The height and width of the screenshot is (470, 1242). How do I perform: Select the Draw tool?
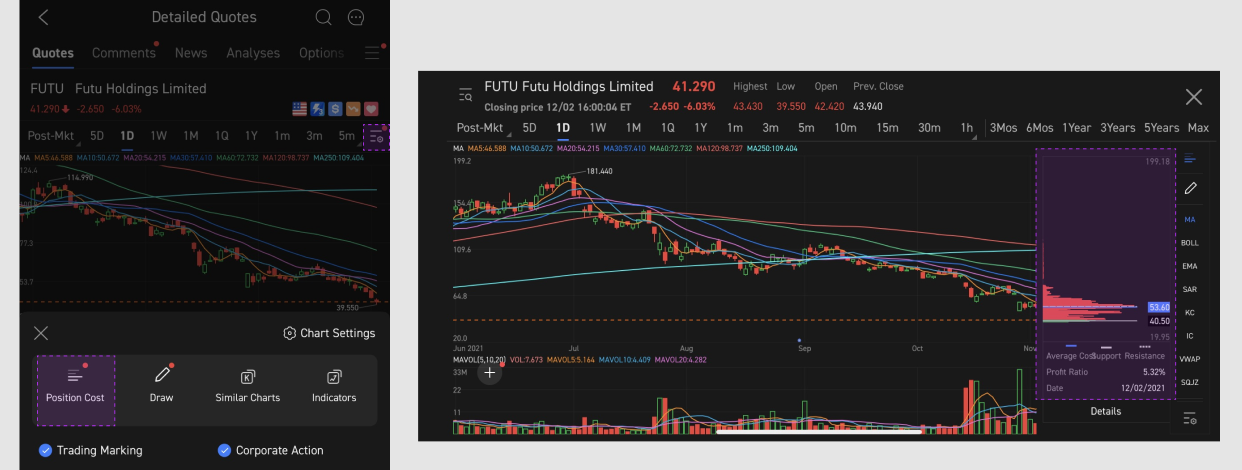[161, 387]
